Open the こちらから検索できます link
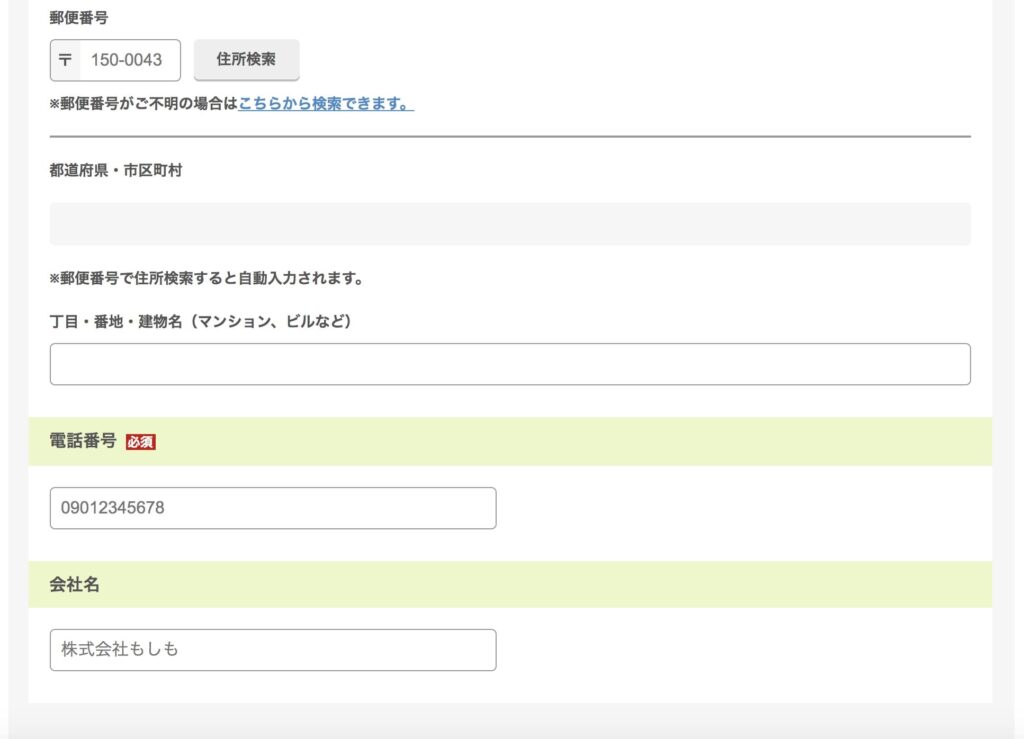The height and width of the screenshot is (739, 1024). point(326,103)
